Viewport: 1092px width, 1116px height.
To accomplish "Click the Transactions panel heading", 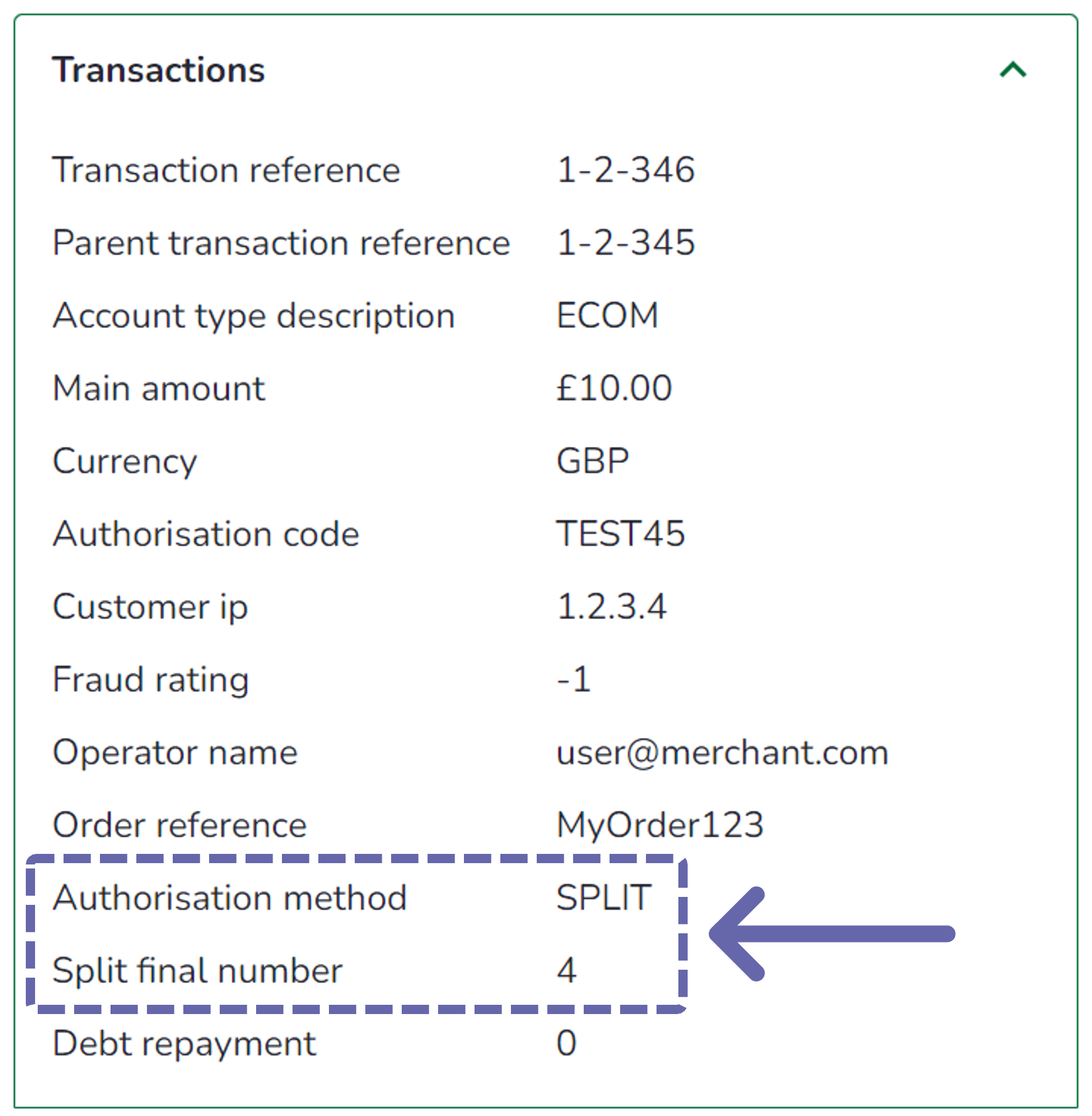I will 159,70.
